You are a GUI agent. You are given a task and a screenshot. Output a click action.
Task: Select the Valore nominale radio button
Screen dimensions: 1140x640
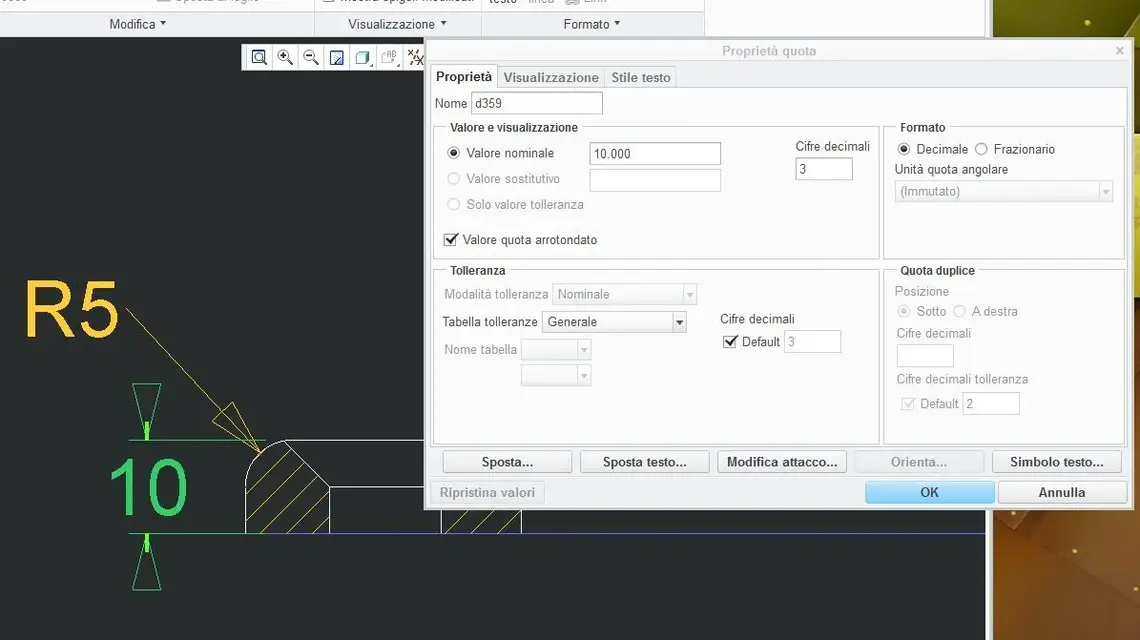(x=454, y=153)
